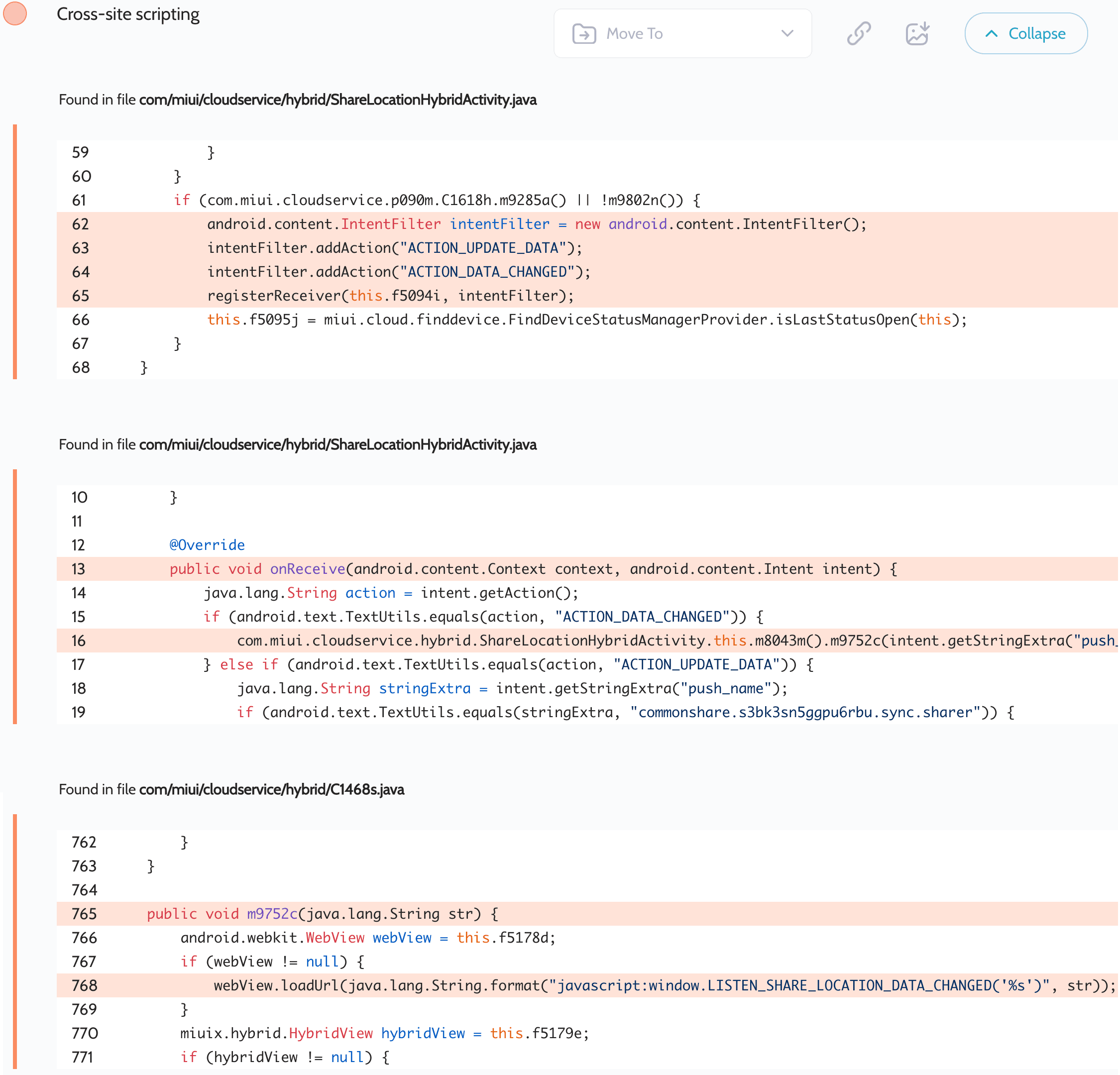Collapse the Cross-site scripting finding
Viewport: 1120px width, 1075px height.
click(1026, 34)
